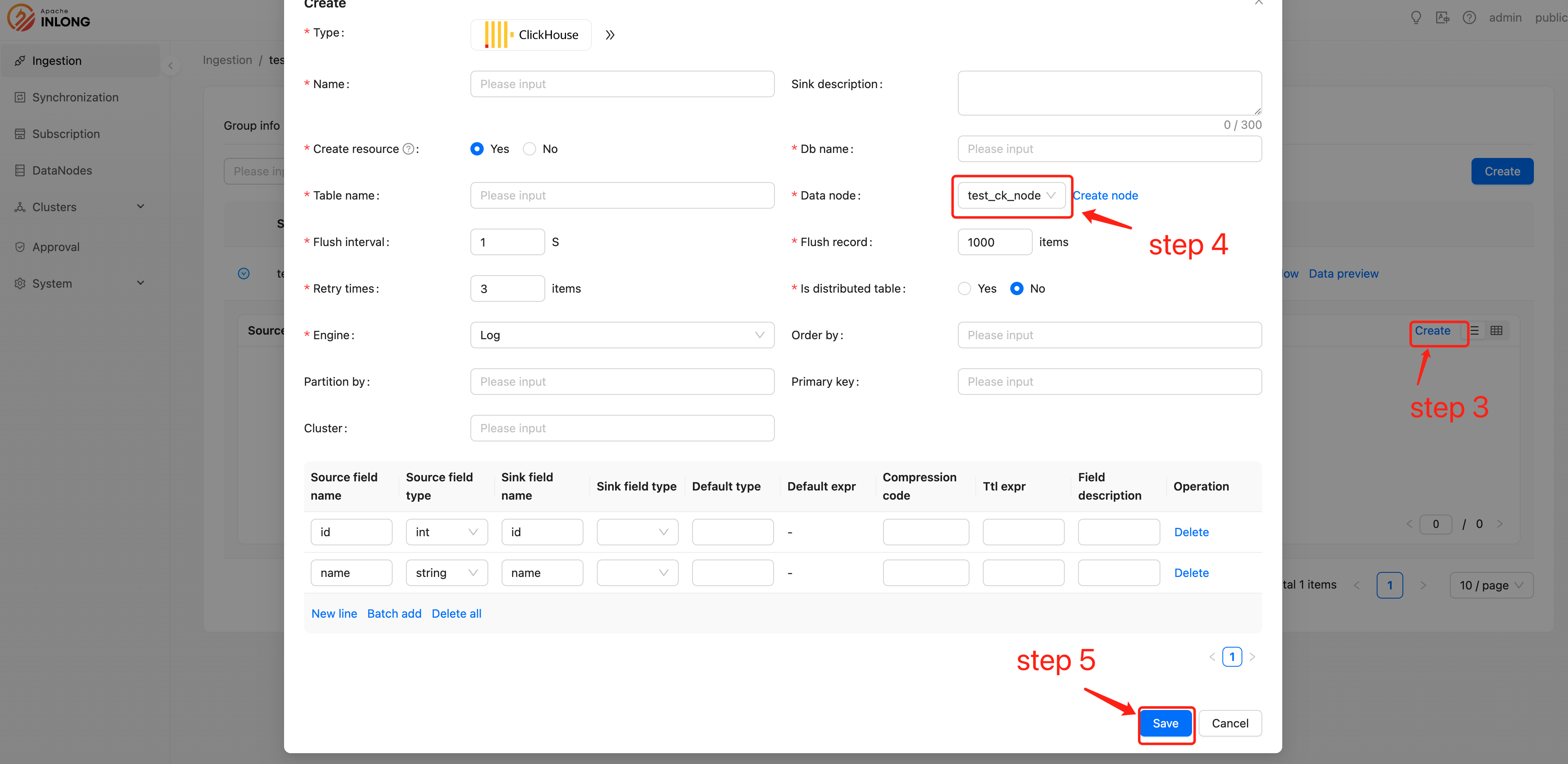Viewport: 1568px width, 764px height.
Task: Switch to table grid view icon
Action: click(x=1496, y=330)
